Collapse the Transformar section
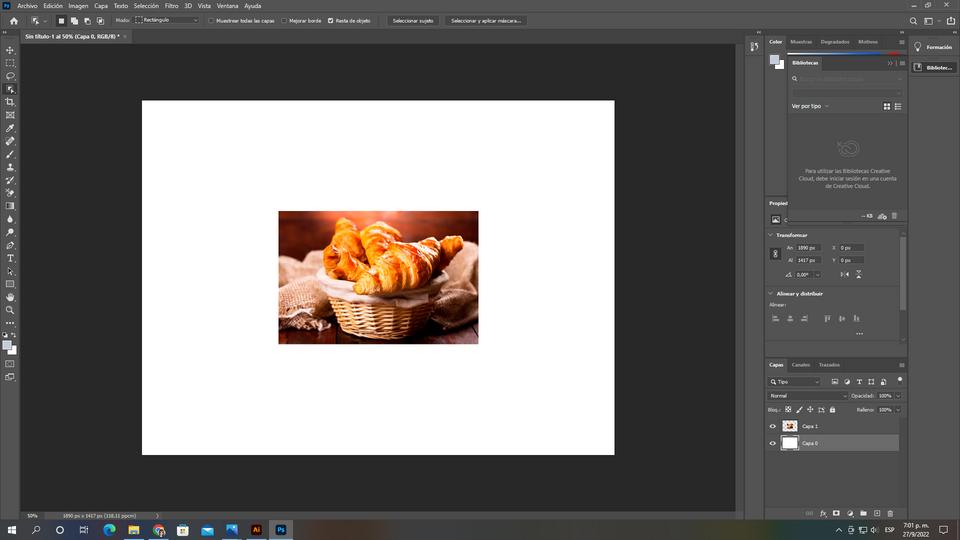 tap(771, 235)
